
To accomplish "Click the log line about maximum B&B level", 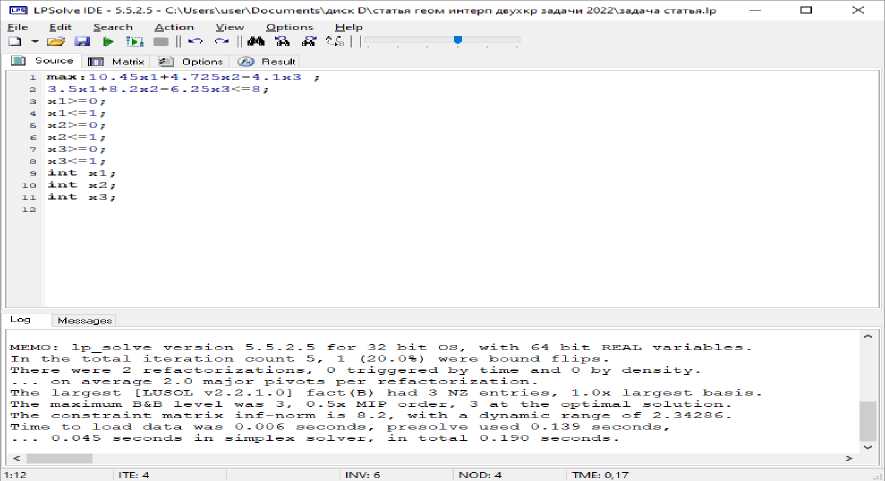I will point(371,404).
